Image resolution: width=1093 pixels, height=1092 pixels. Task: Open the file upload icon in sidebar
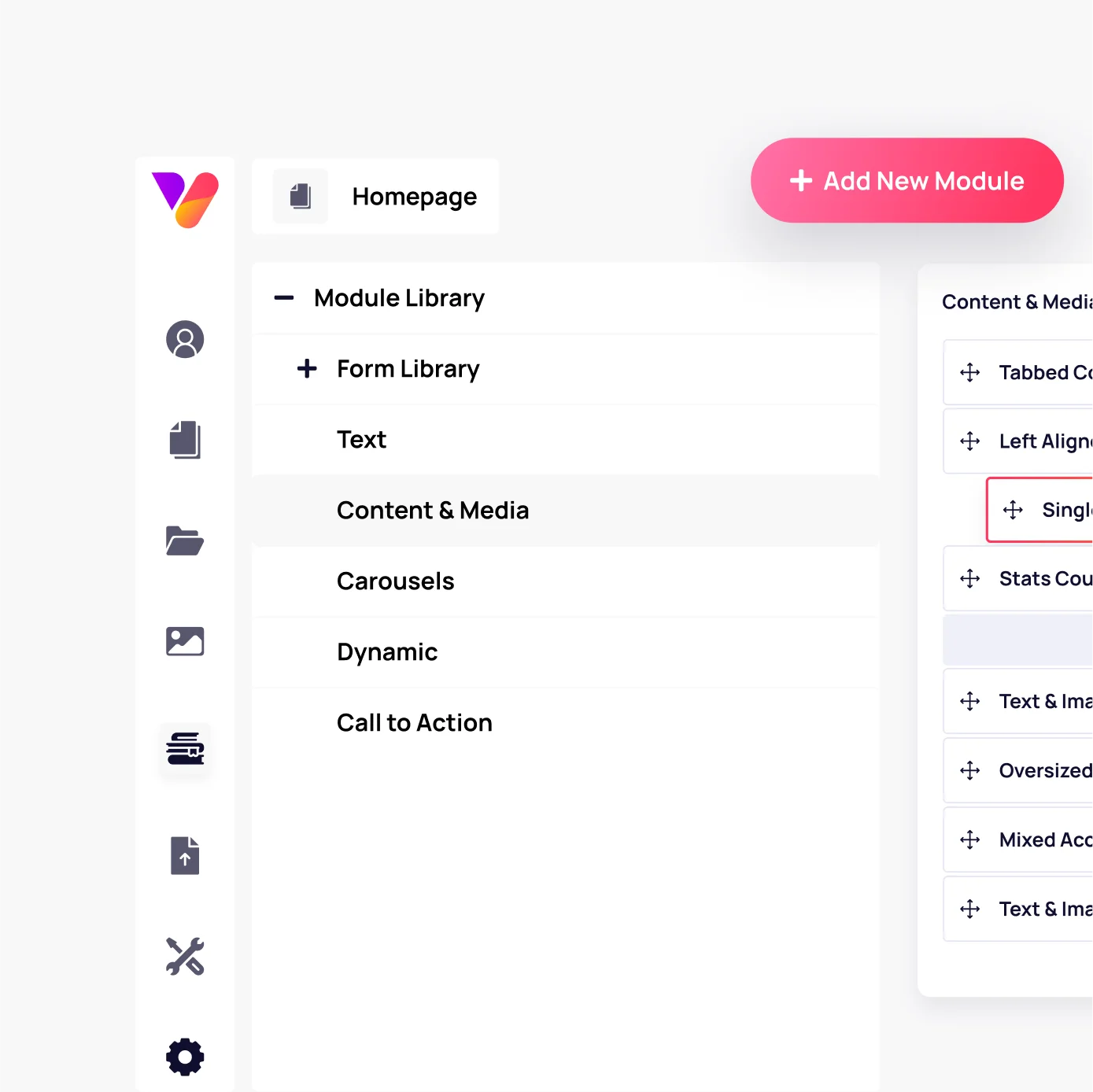click(x=185, y=855)
